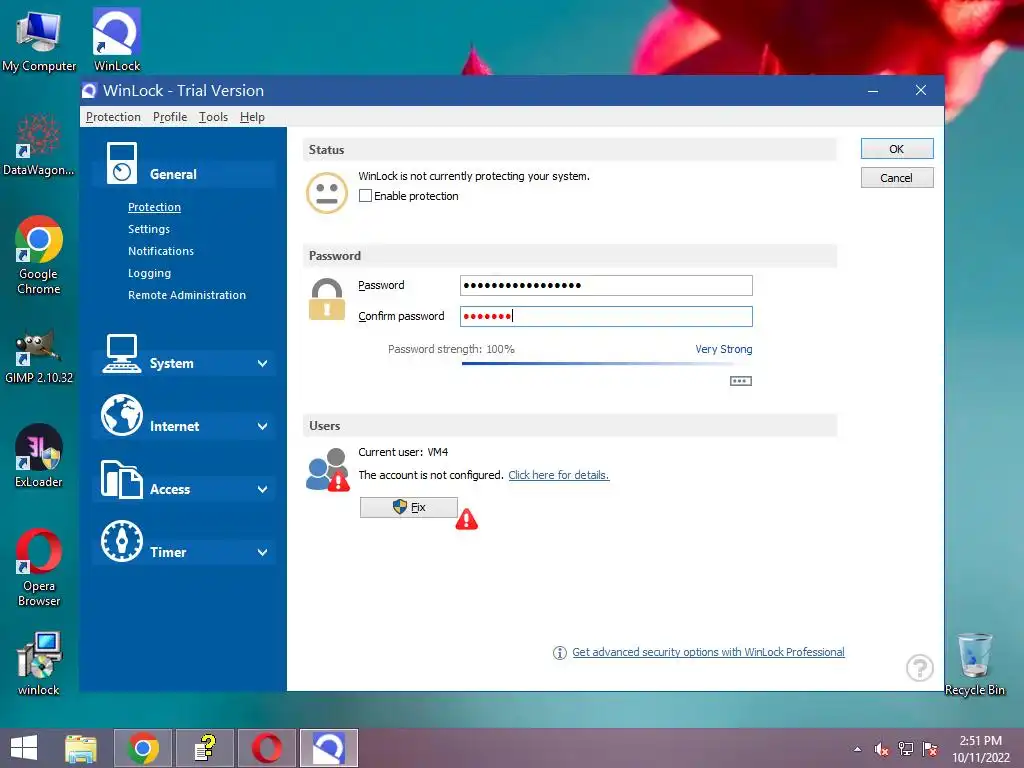1024x768 pixels.
Task: Open the Profile menu
Action: (170, 117)
